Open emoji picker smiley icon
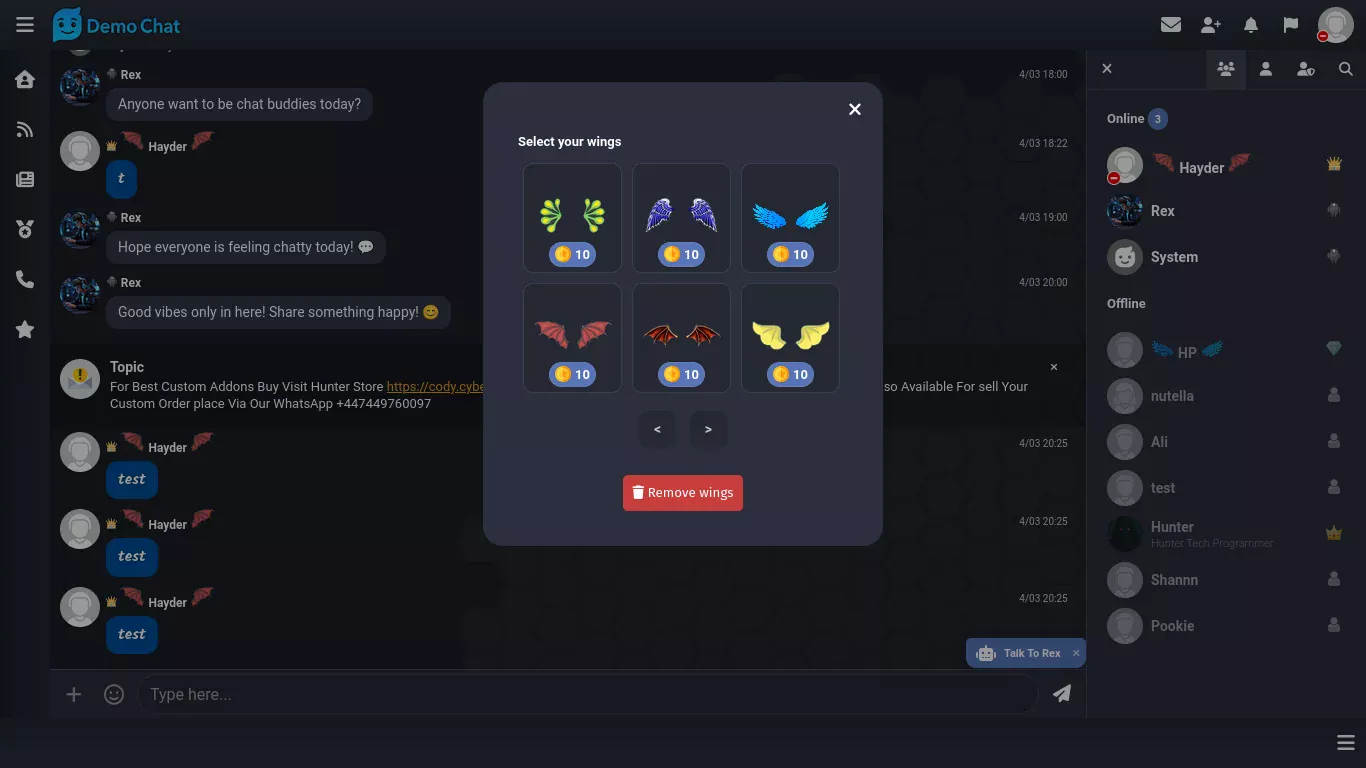The width and height of the screenshot is (1366, 768). (x=114, y=694)
